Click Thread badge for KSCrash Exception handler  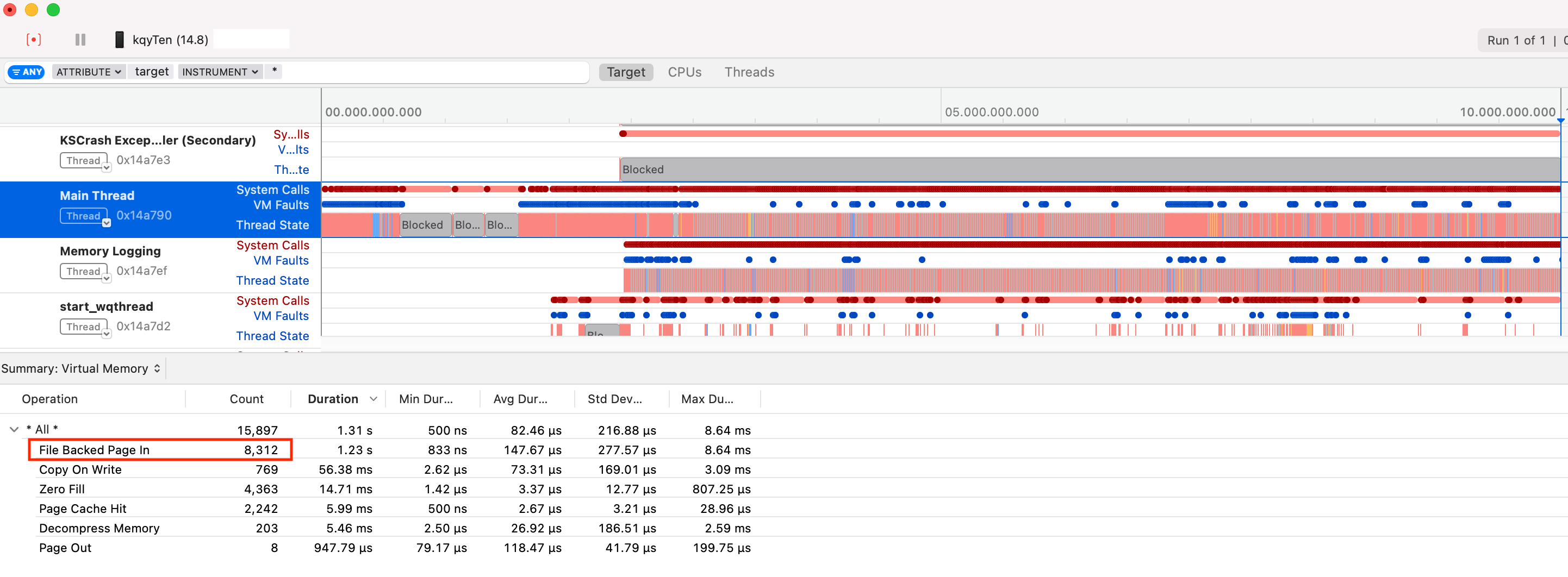pyautogui.click(x=84, y=160)
